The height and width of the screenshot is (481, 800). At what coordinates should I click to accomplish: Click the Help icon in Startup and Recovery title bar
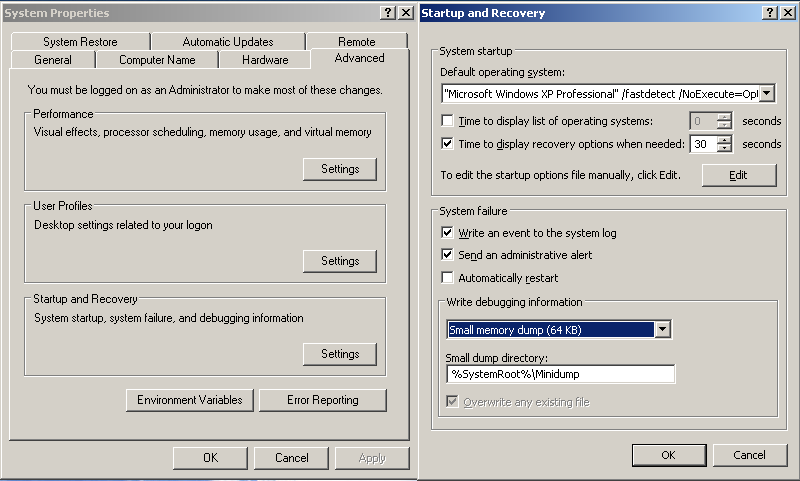[x=771, y=13]
